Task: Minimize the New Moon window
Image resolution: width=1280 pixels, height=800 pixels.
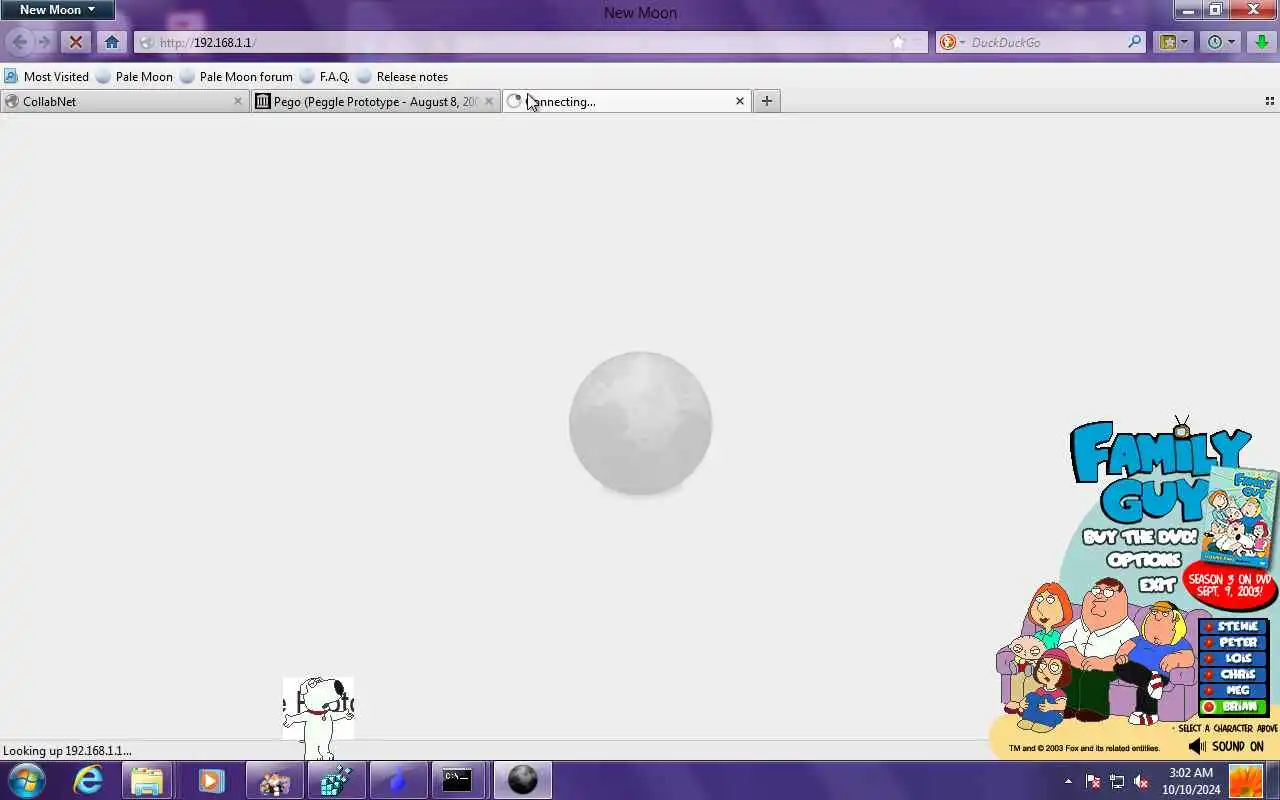Action: click(1188, 10)
